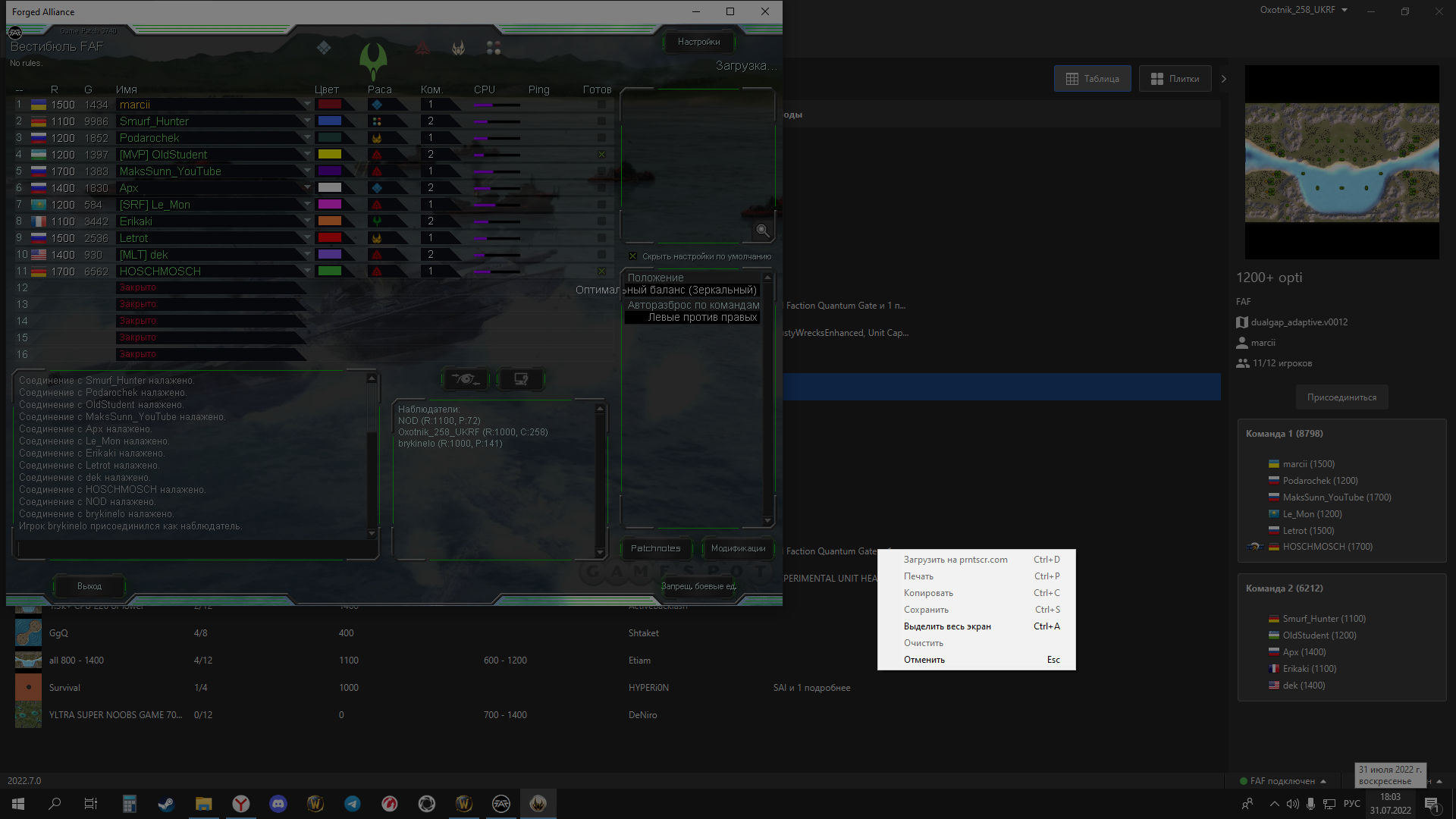1456x819 pixels.
Task: Choose 'Отменить' from context menu
Action: pos(976,660)
